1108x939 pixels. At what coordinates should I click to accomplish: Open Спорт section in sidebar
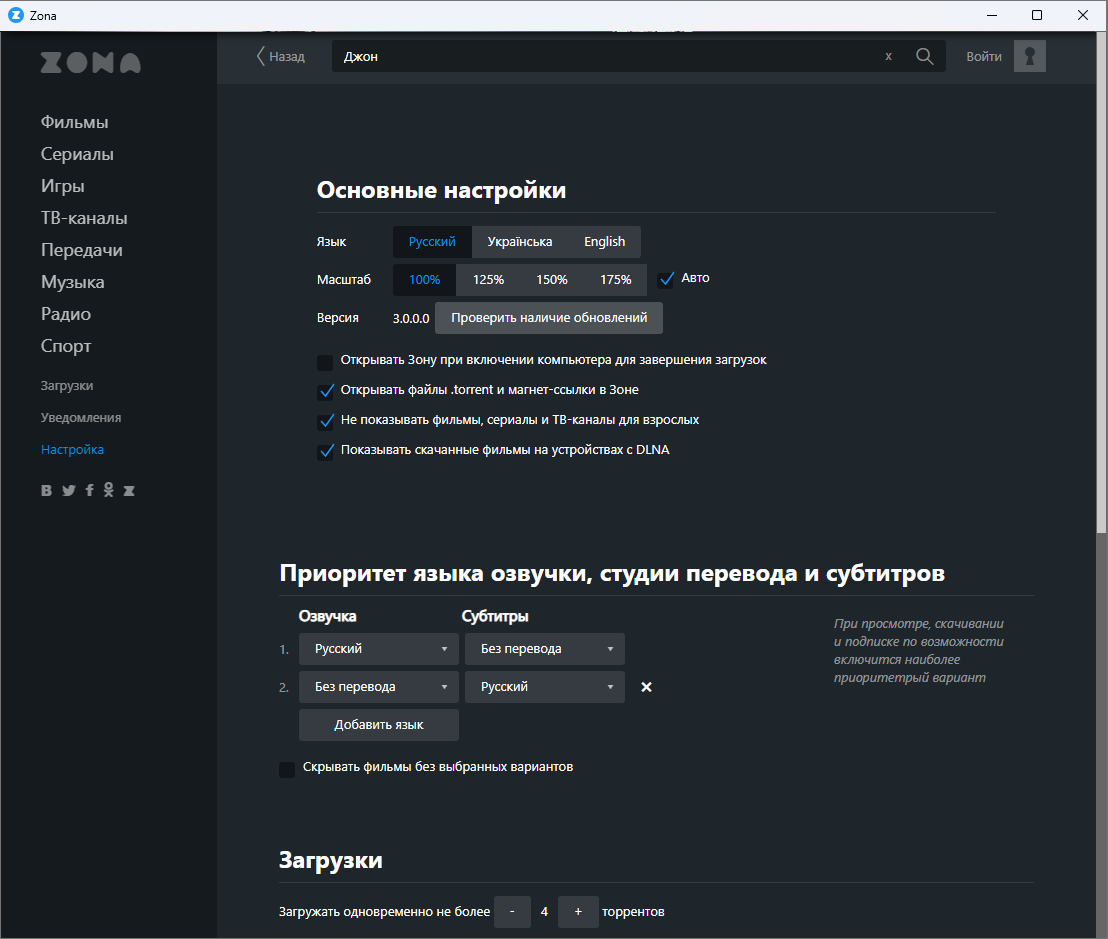click(66, 346)
